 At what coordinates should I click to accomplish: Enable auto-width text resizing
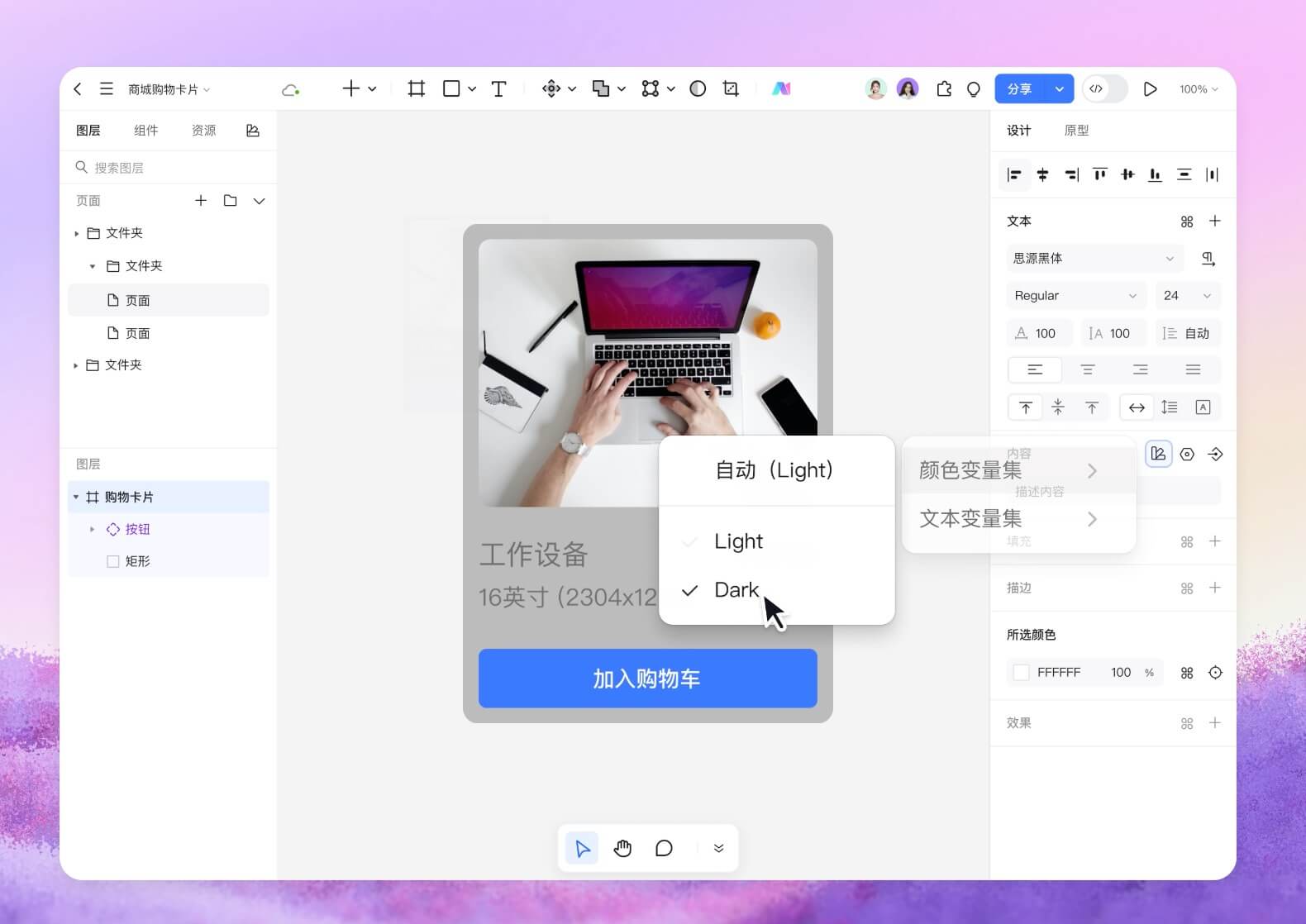click(x=1137, y=407)
